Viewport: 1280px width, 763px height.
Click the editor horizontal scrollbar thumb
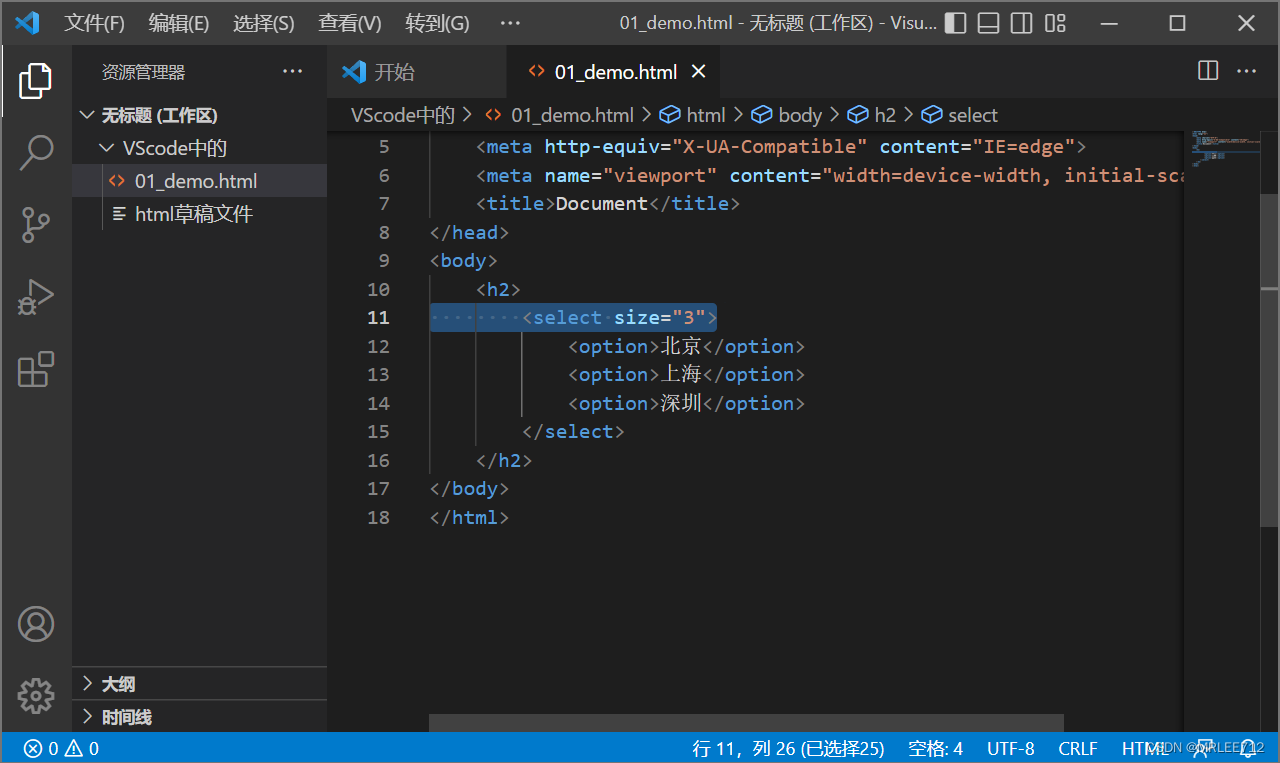pos(747,722)
